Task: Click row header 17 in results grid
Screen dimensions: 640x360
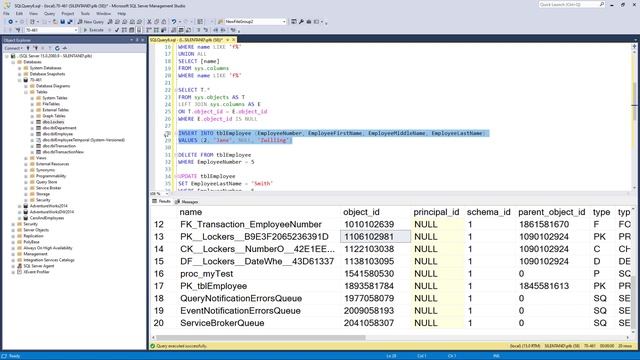Action: tap(159, 286)
